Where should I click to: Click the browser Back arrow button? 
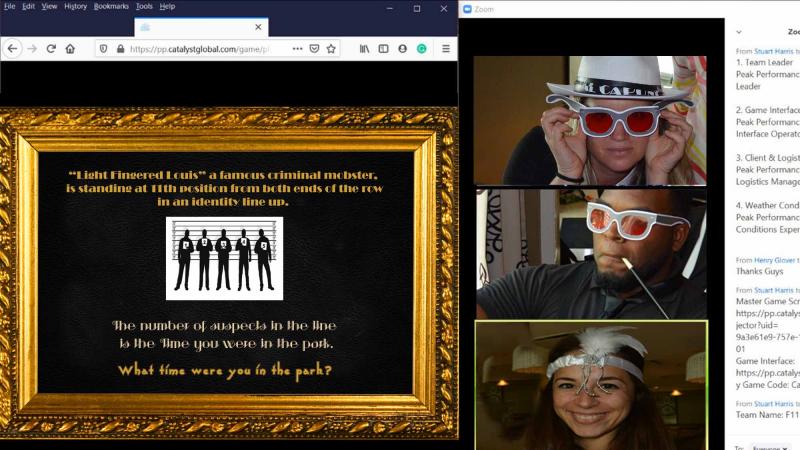pyautogui.click(x=13, y=48)
